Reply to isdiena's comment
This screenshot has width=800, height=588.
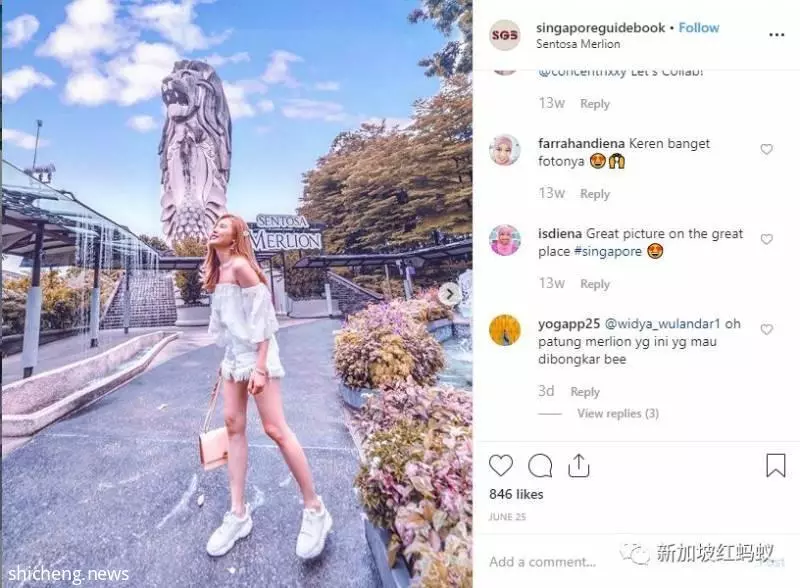[595, 284]
